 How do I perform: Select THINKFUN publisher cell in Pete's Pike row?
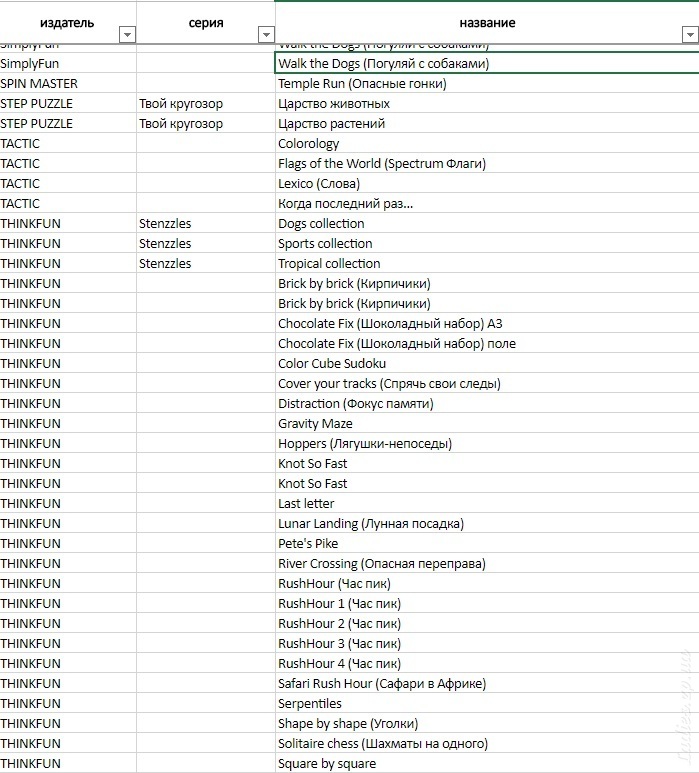68,543
